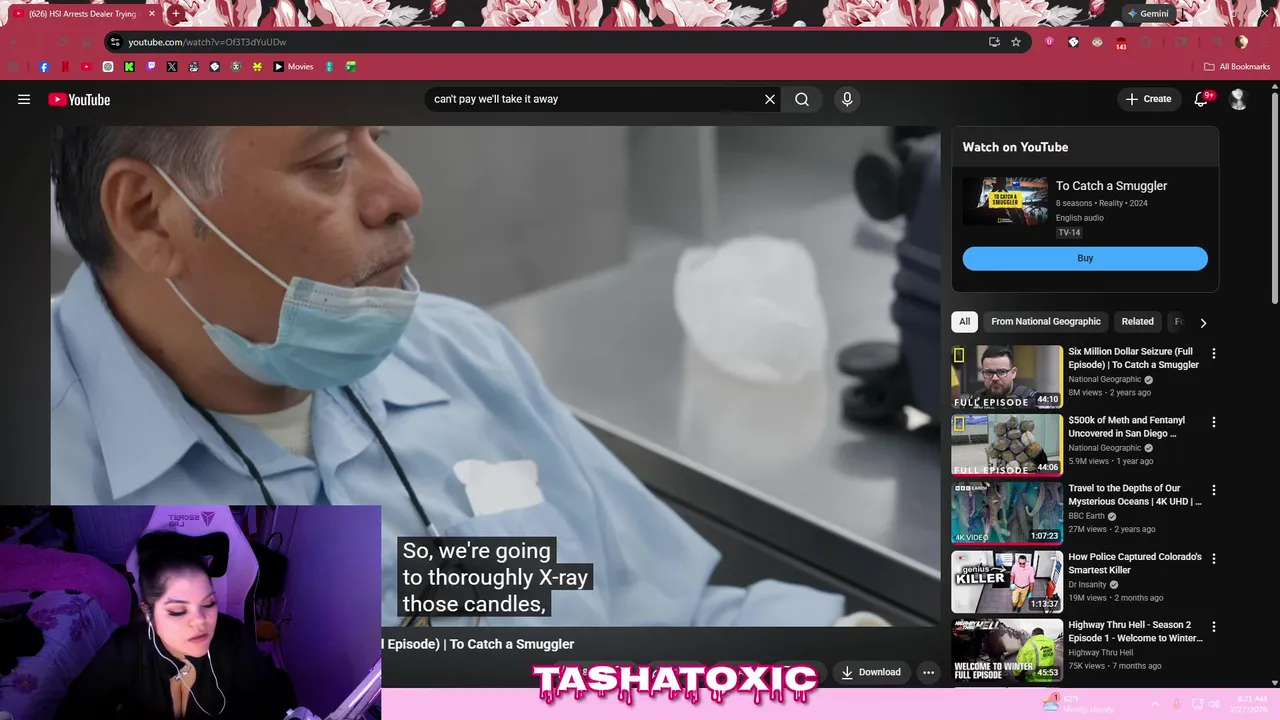Open options menu for Six Million Dollar Seizure
The image size is (1280, 720).
pyautogui.click(x=1214, y=353)
